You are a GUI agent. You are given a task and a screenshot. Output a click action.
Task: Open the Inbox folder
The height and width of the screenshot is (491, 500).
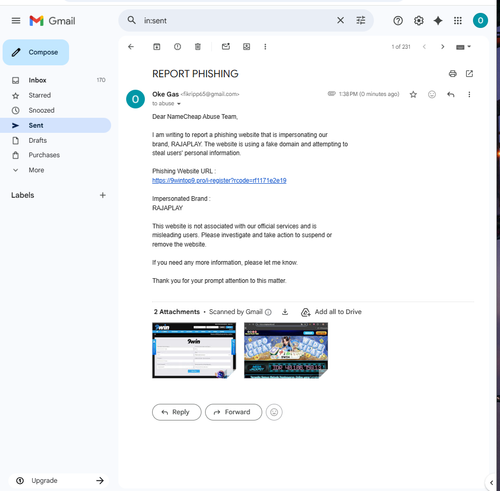55,80
